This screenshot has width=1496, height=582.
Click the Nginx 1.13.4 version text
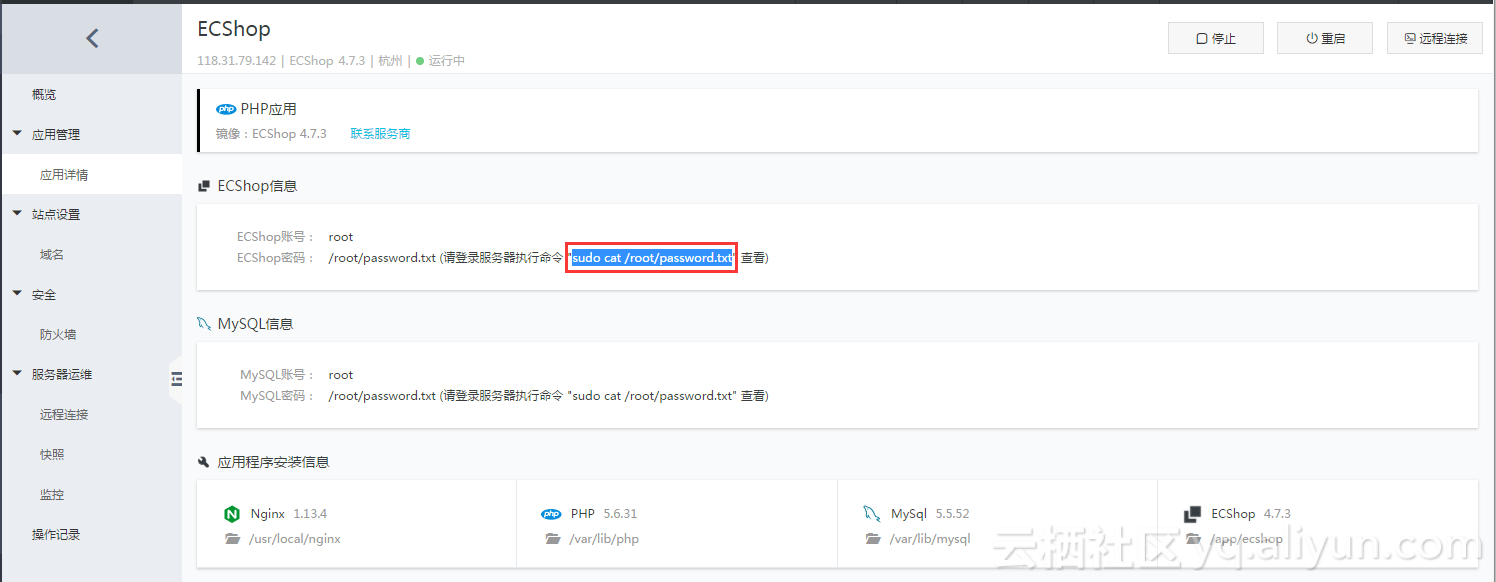coord(310,514)
